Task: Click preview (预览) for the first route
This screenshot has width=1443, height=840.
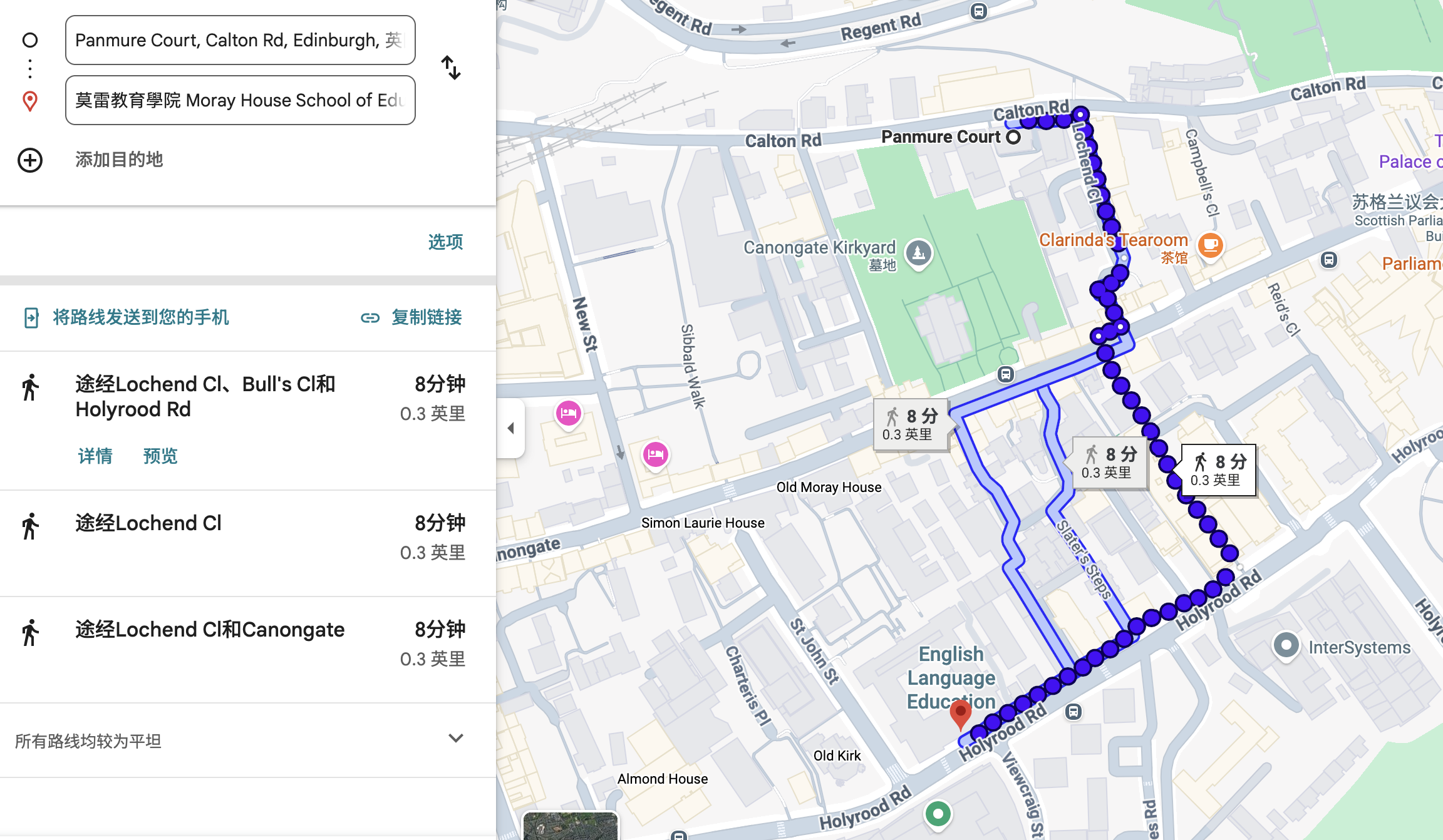Action: tap(160, 456)
